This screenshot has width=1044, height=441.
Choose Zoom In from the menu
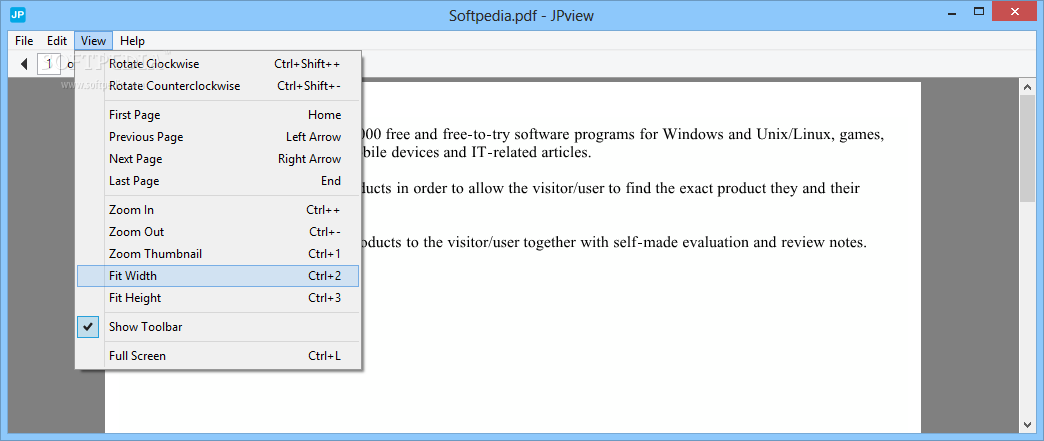[x=218, y=210]
